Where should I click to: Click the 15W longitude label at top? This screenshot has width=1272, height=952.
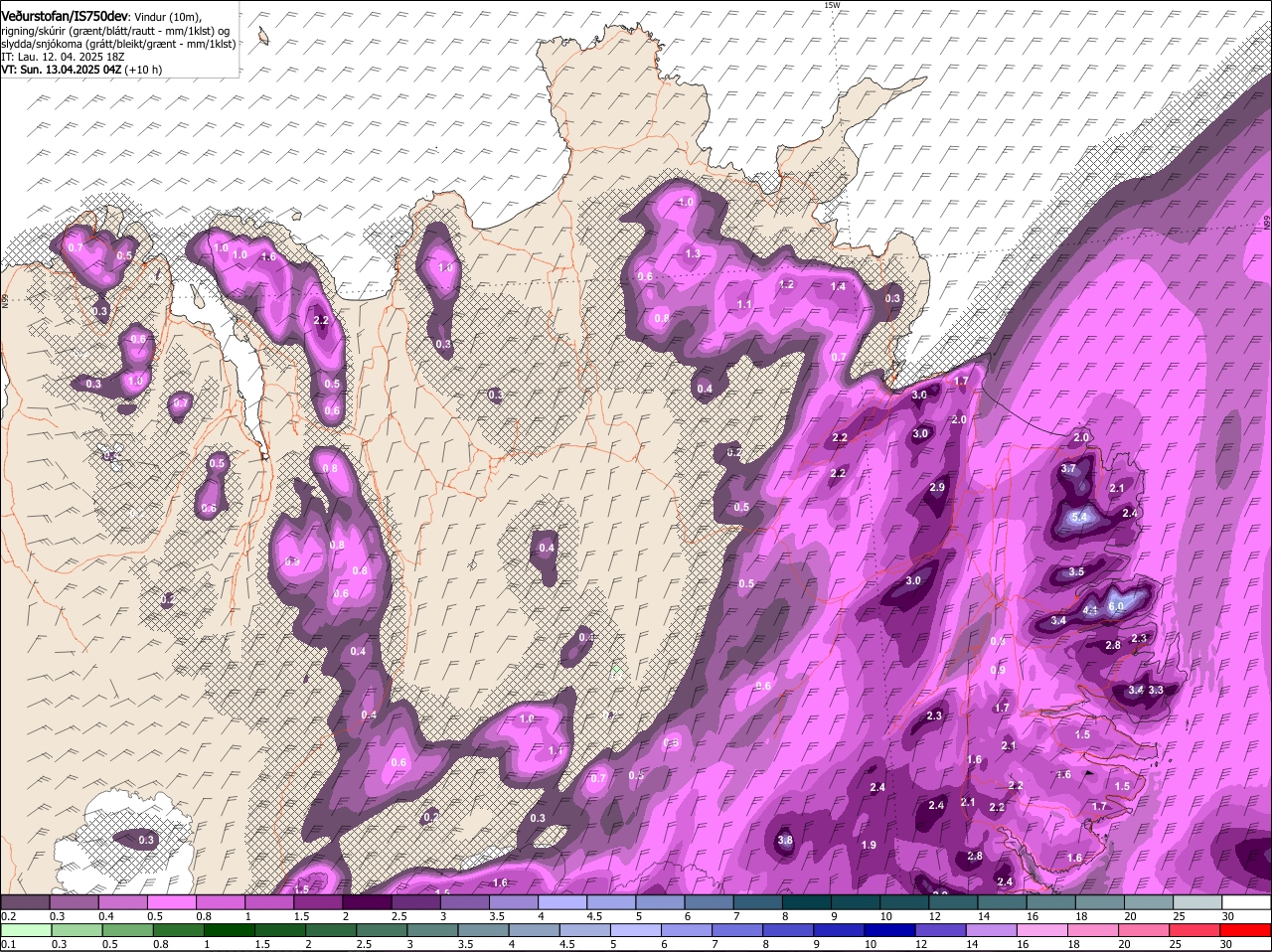point(833,5)
